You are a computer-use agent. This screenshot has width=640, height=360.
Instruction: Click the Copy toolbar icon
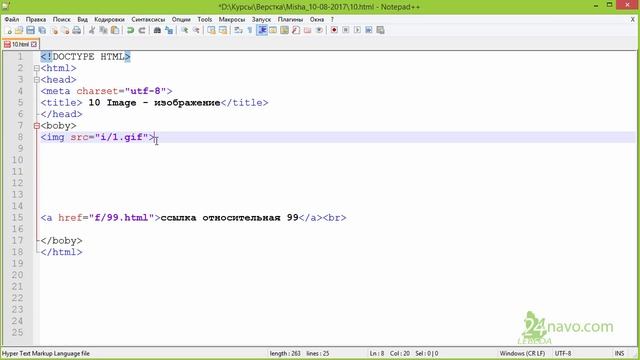[103, 30]
